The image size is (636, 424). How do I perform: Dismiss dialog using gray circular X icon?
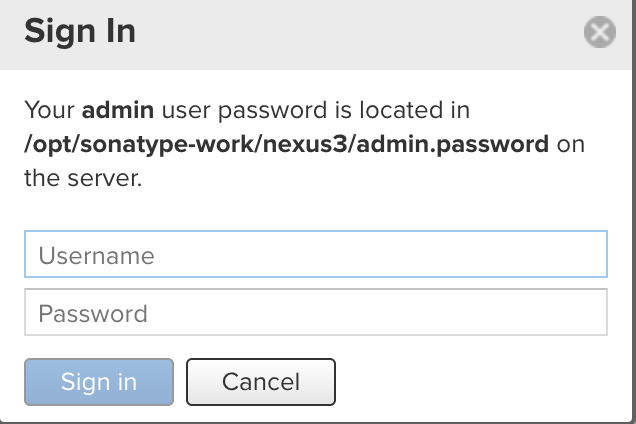pyautogui.click(x=599, y=33)
